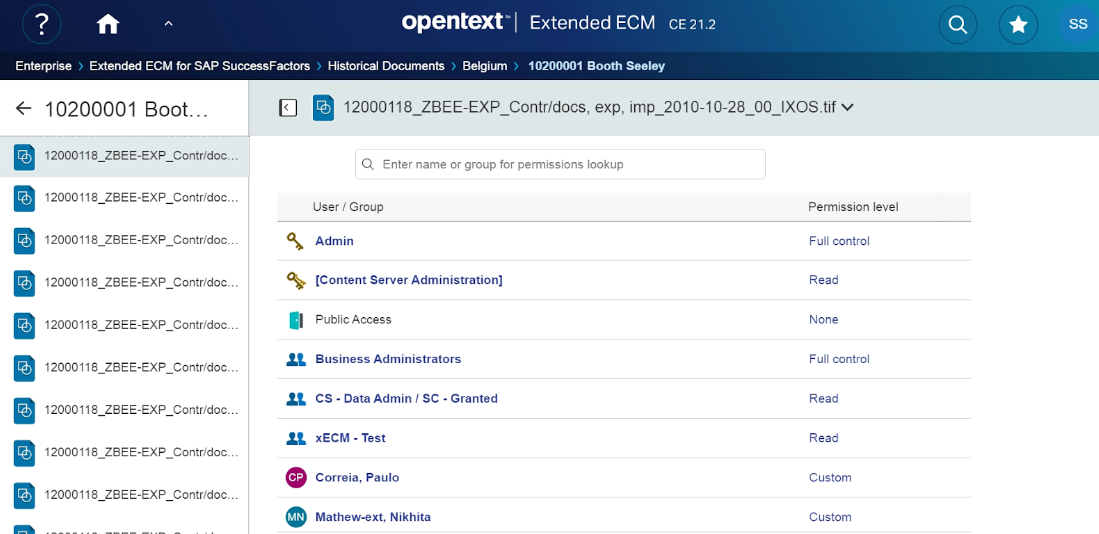
Task: Click the permissions lookup search field
Action: coord(560,164)
